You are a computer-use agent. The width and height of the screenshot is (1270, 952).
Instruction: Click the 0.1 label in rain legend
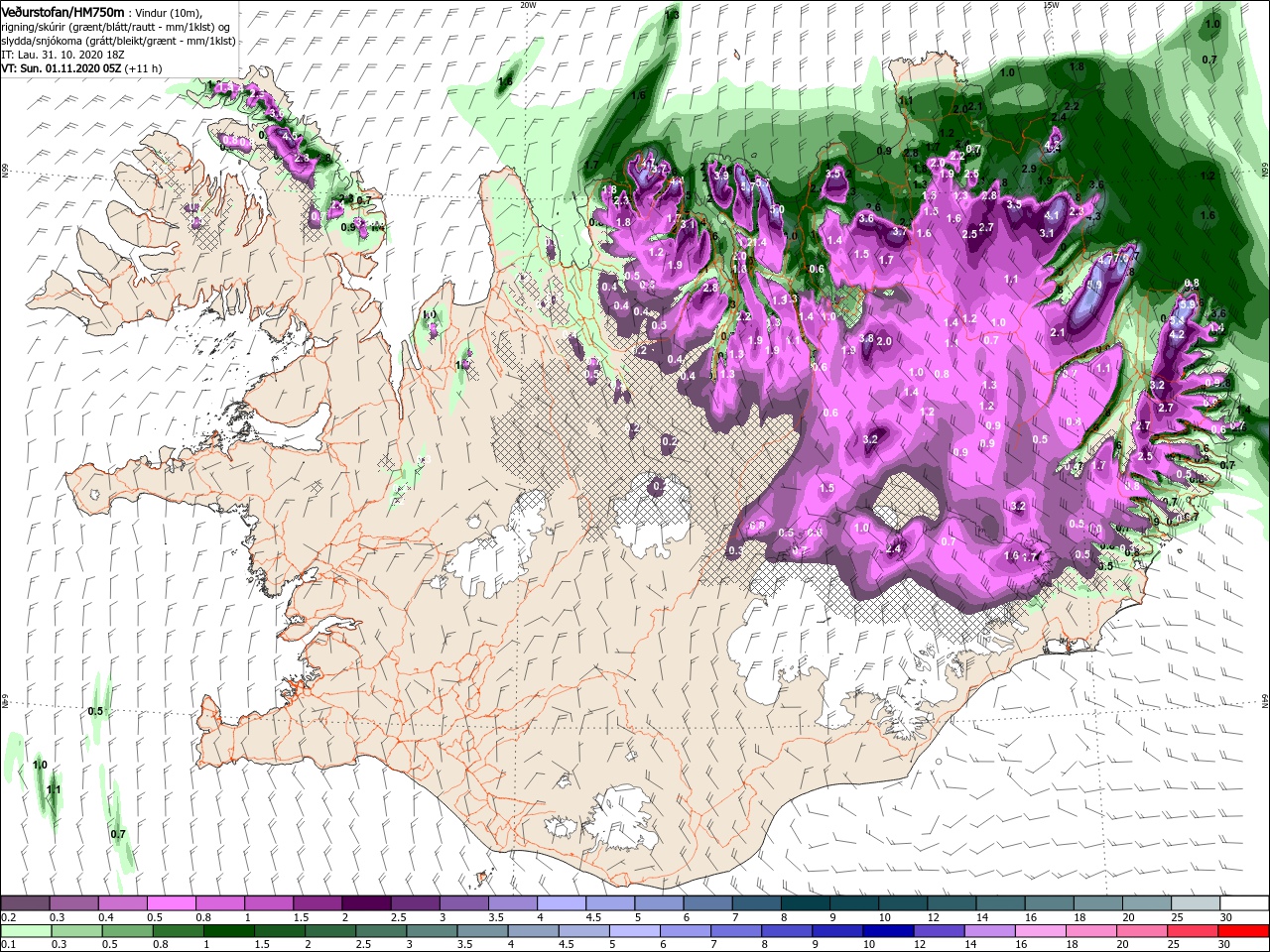(x=9, y=945)
